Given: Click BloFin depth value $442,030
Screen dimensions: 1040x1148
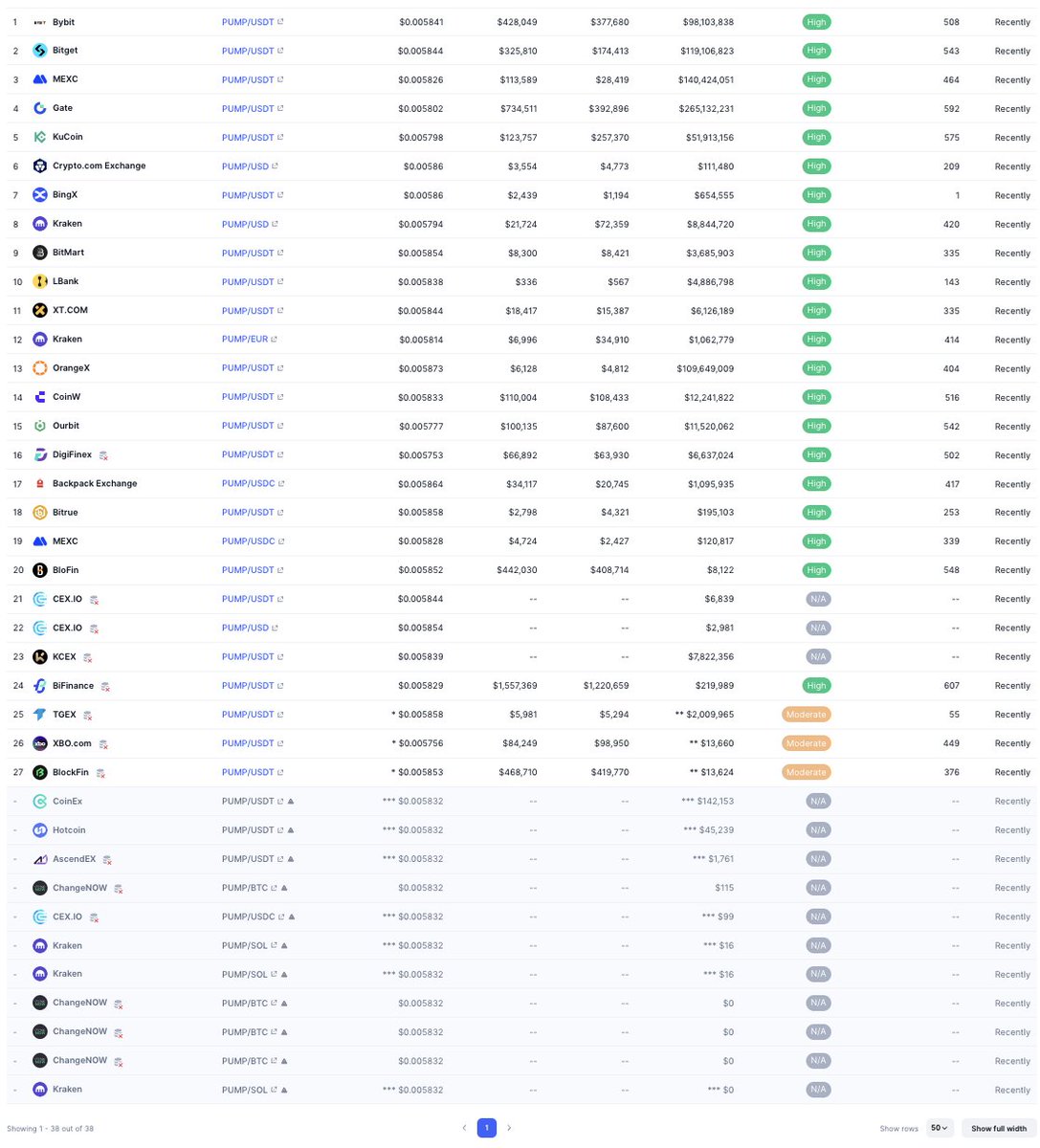Looking at the screenshot, I should tap(517, 570).
